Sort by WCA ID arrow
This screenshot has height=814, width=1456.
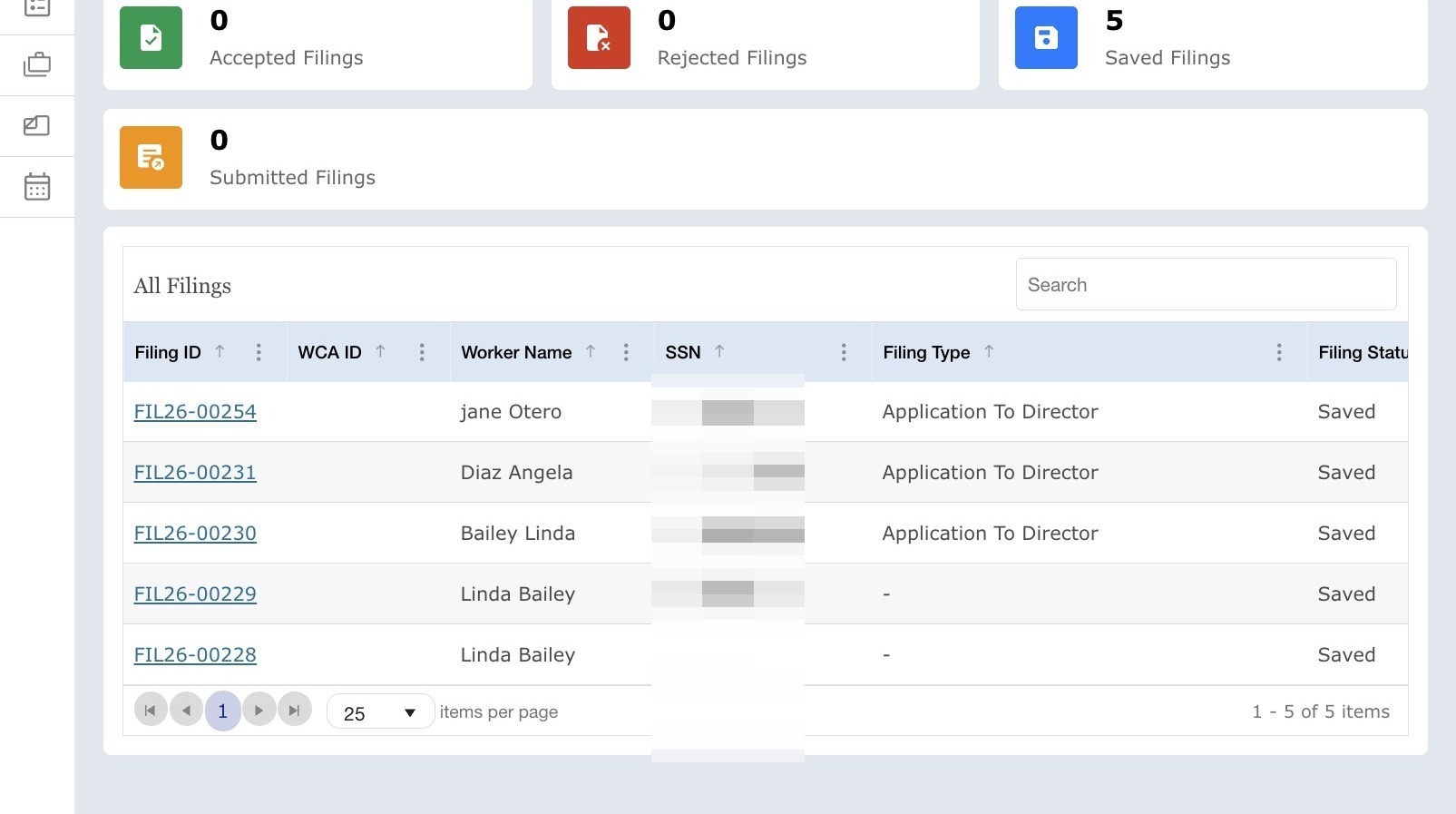pyautogui.click(x=380, y=351)
